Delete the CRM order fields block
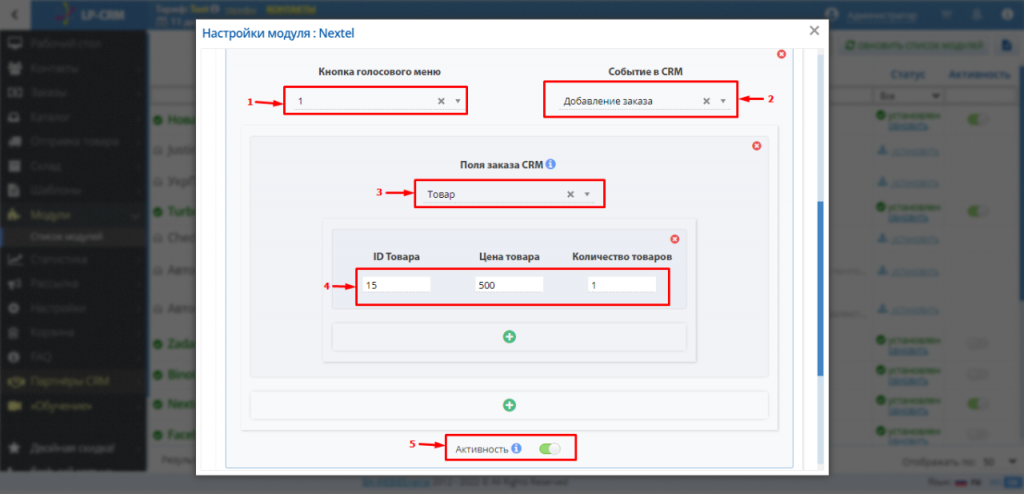Viewport: 1024px width, 494px height. [757, 146]
